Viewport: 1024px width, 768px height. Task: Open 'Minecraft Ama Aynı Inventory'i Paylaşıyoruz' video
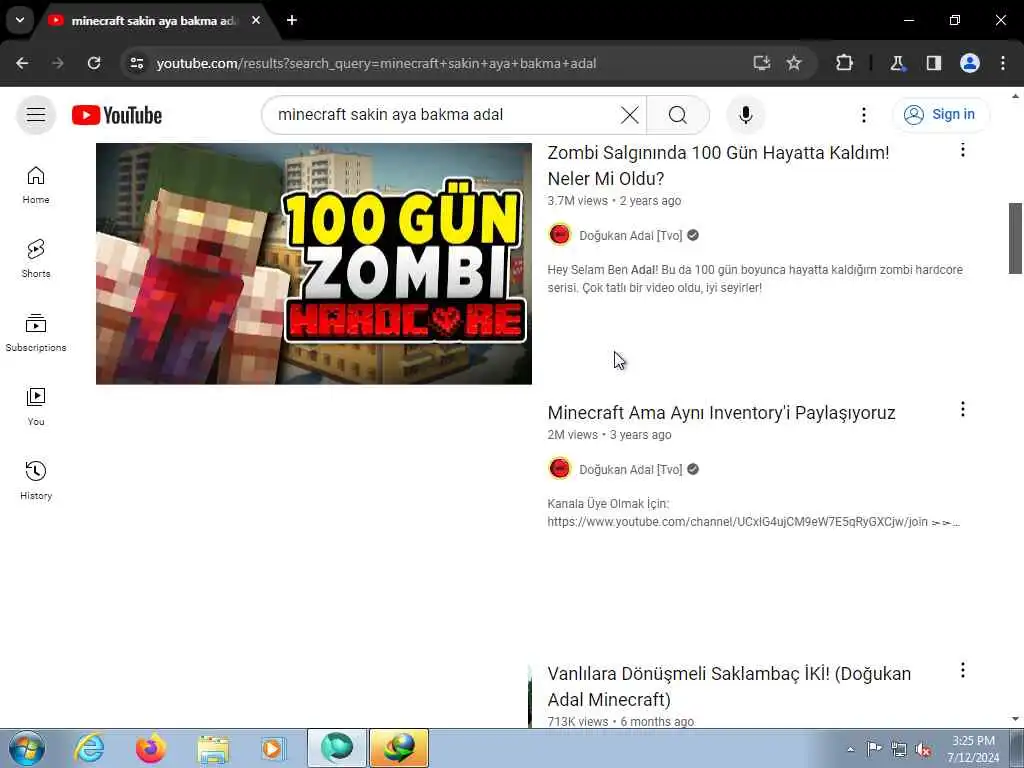coord(721,413)
